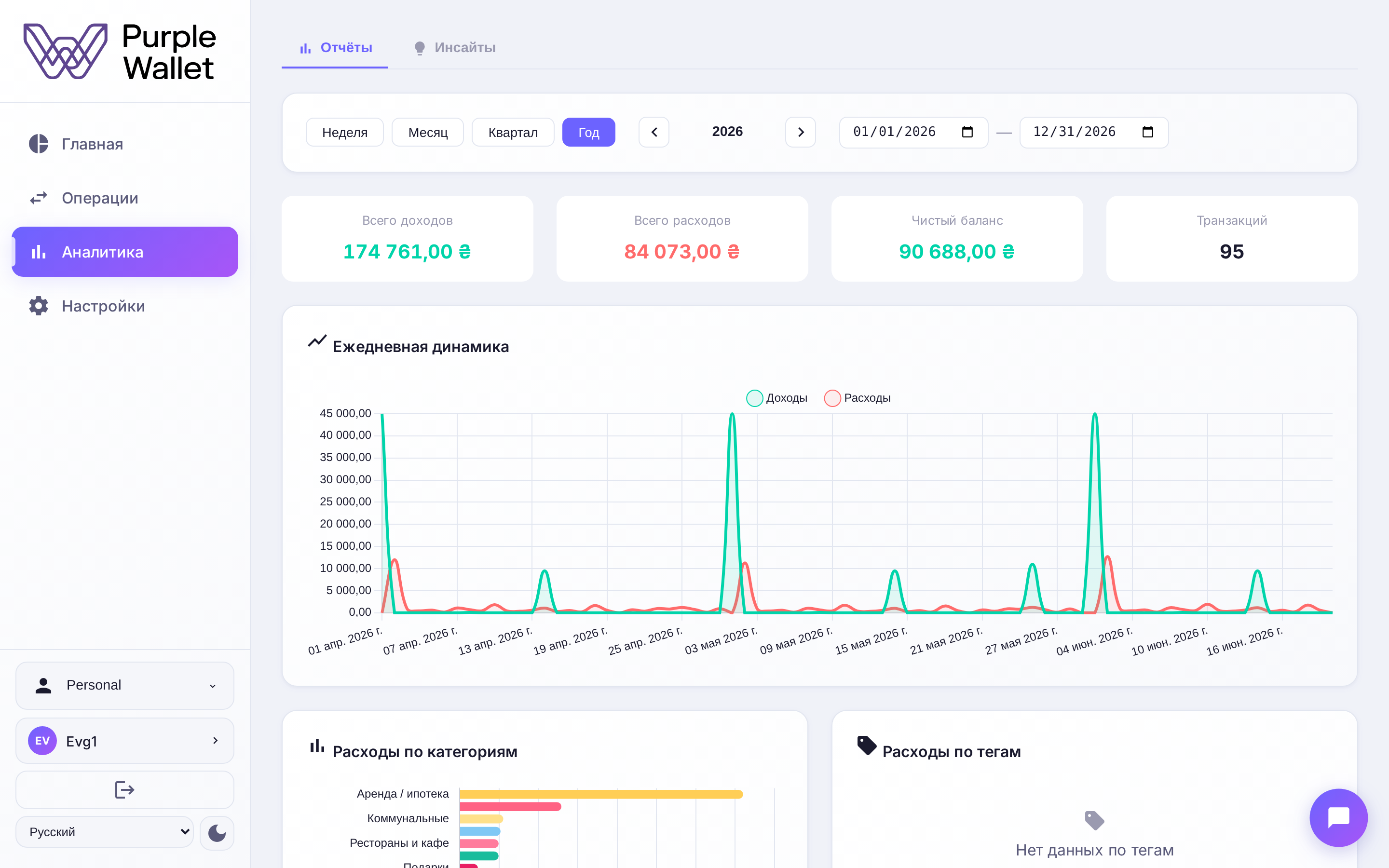Click the red bar under Аренда / ипотека
Image resolution: width=1389 pixels, height=868 pixels.
click(510, 807)
